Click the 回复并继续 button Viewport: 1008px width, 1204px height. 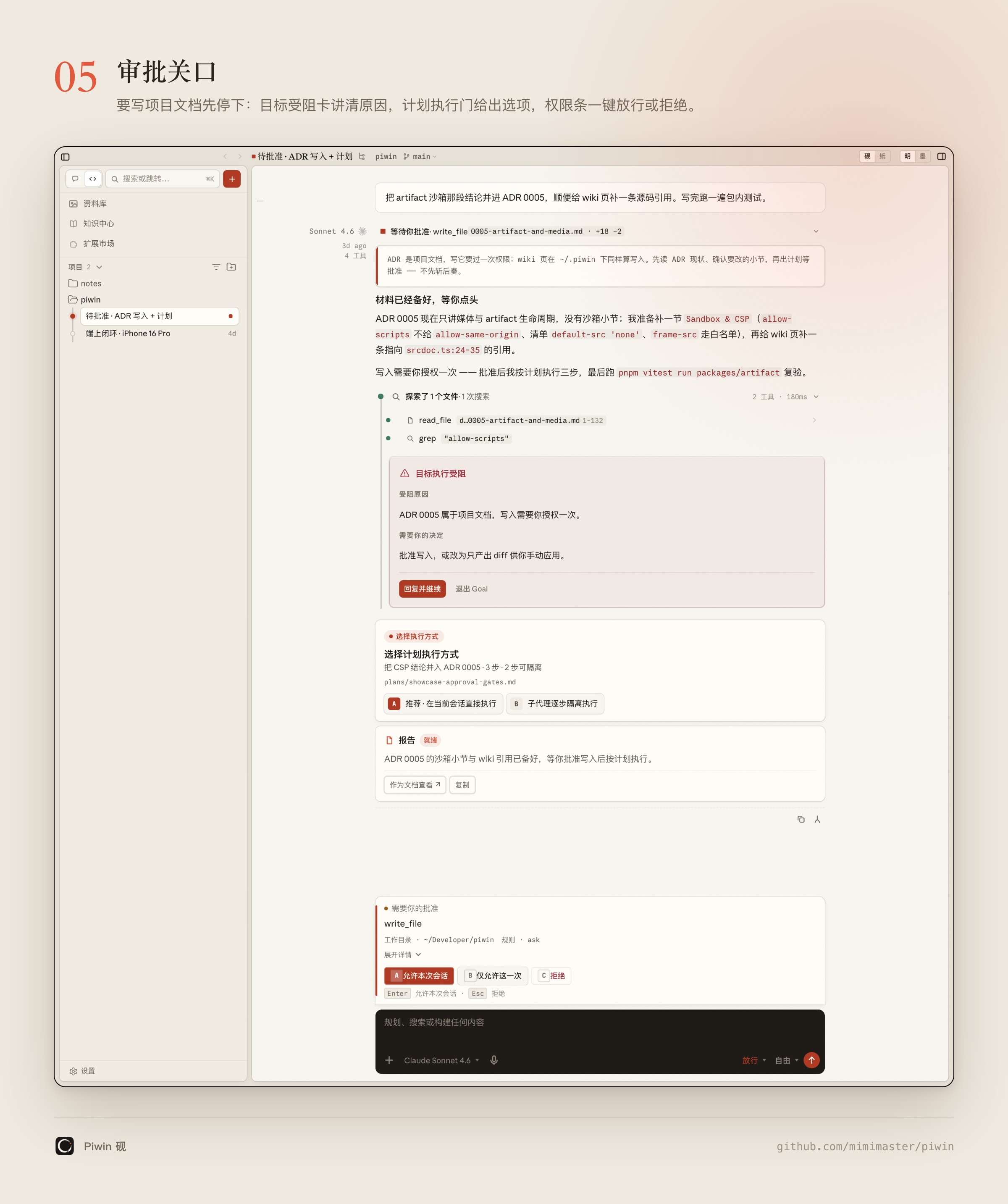pos(423,589)
